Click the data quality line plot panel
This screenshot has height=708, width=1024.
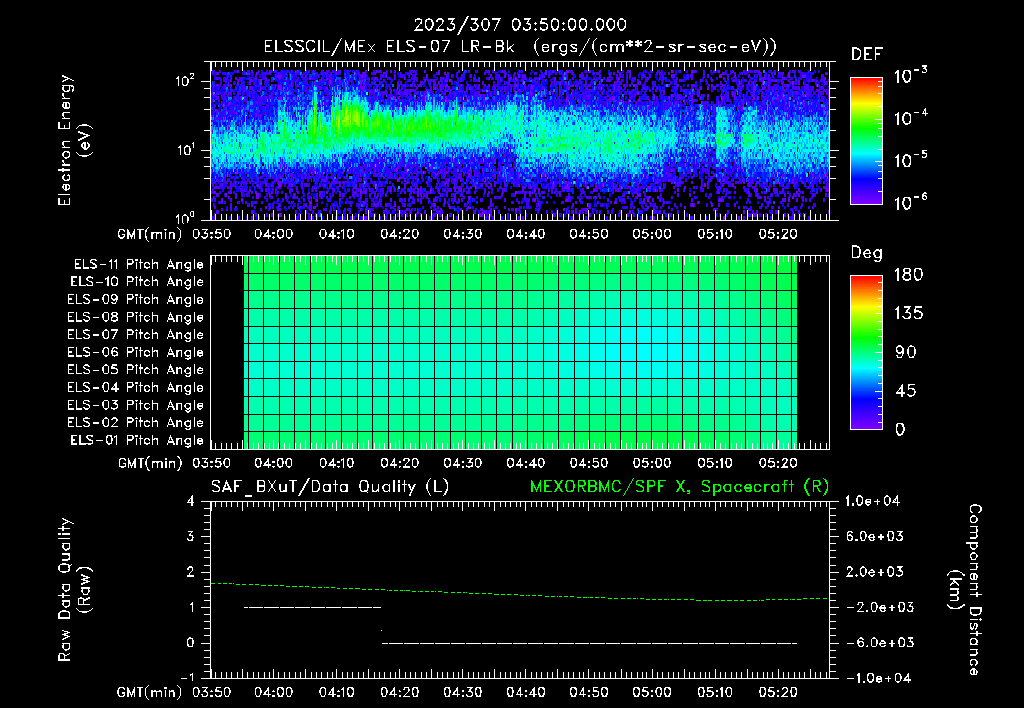tap(520, 590)
